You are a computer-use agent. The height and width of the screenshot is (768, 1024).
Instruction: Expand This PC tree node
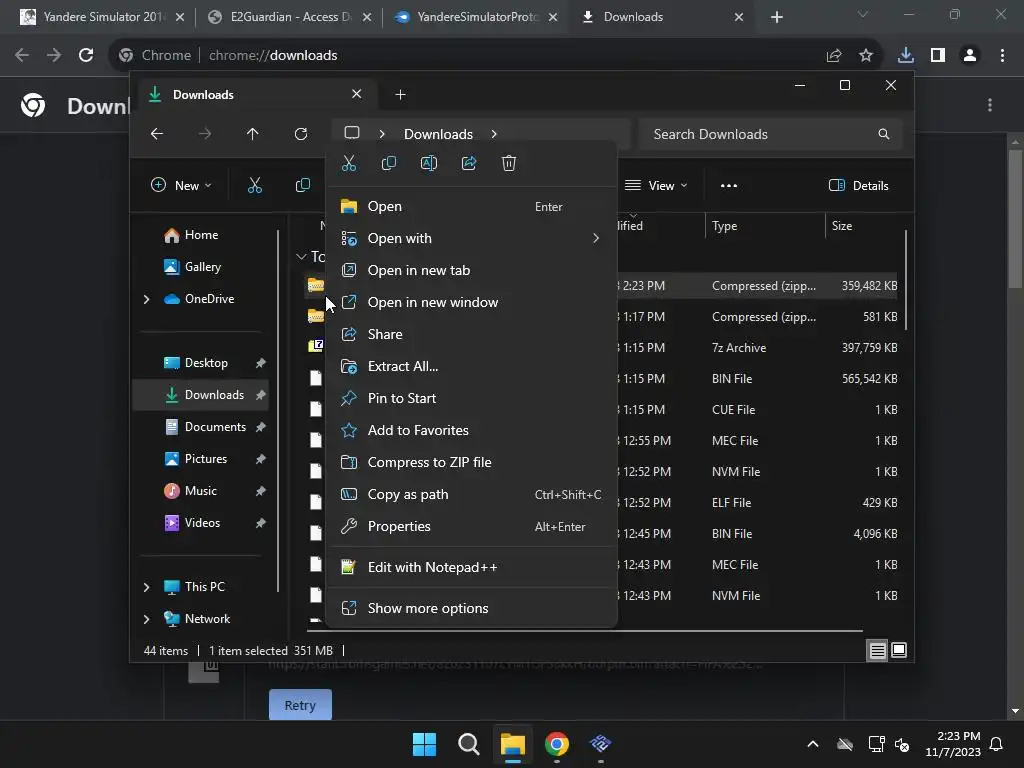(x=146, y=587)
